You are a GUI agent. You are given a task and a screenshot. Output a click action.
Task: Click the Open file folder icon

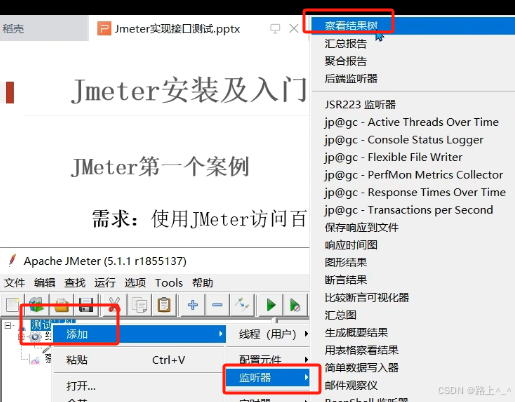pos(62,305)
